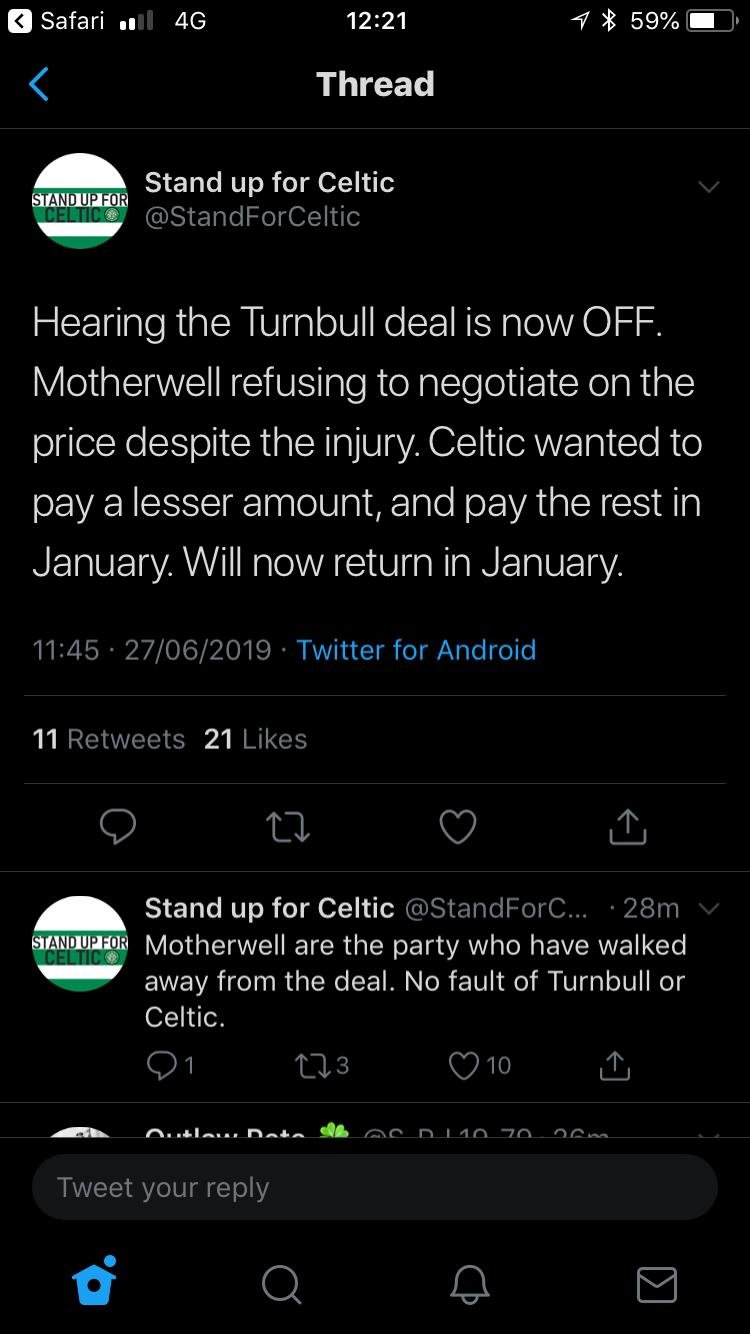Open Stand up for Celtic profile avatar
This screenshot has height=1334, width=750.
80,200
